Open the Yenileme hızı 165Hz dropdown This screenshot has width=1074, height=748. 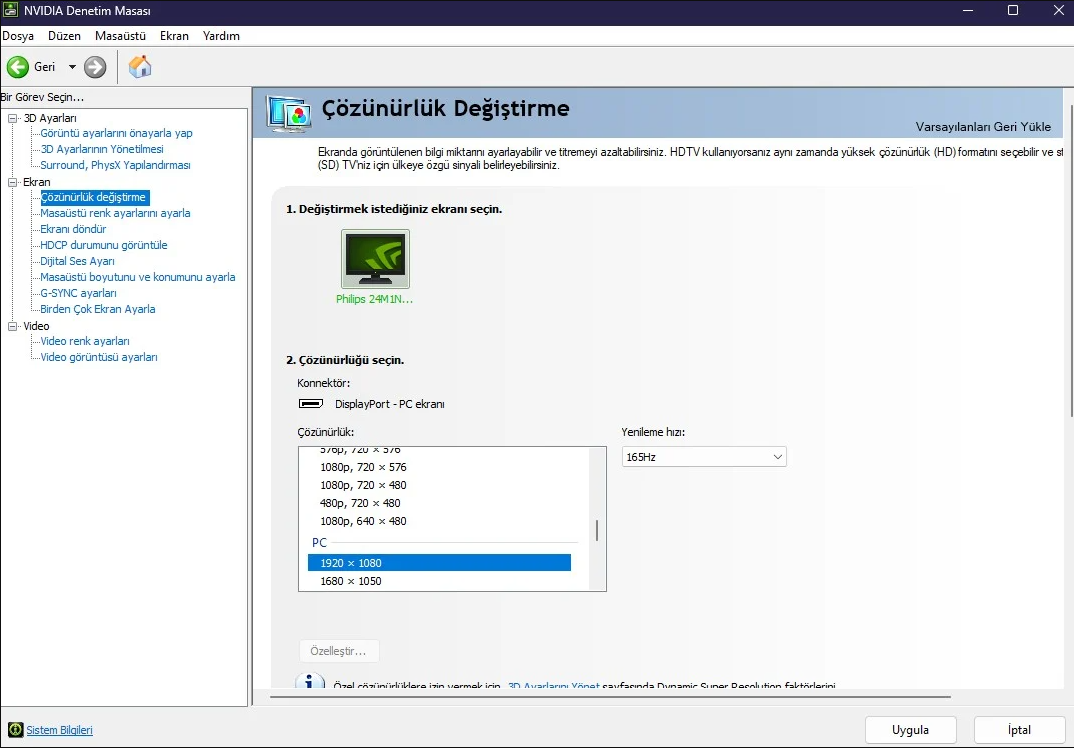704,457
